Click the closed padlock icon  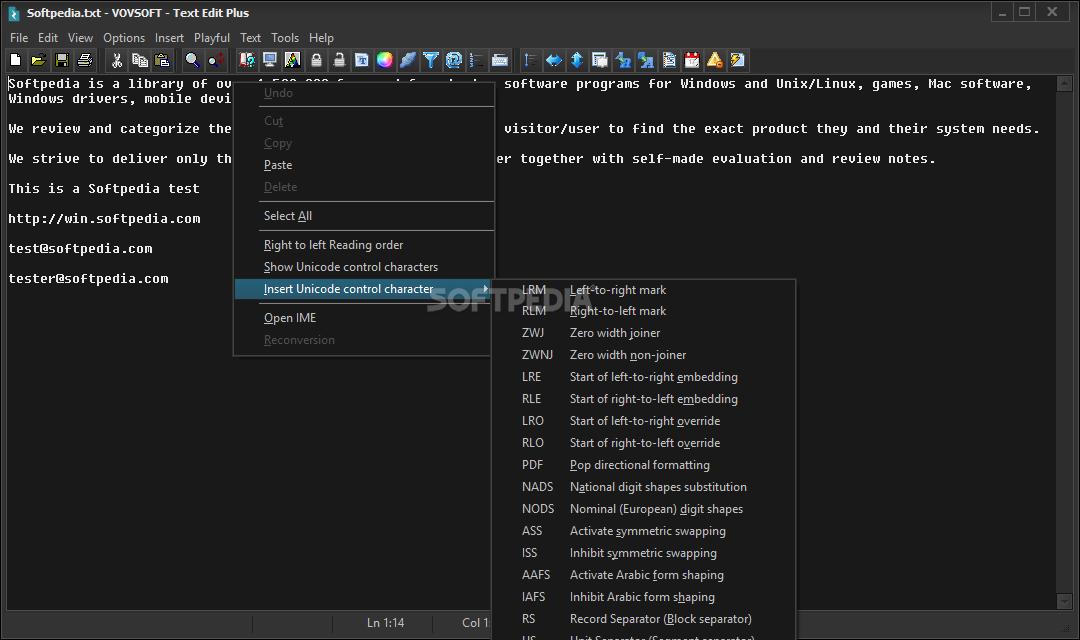(x=316, y=61)
